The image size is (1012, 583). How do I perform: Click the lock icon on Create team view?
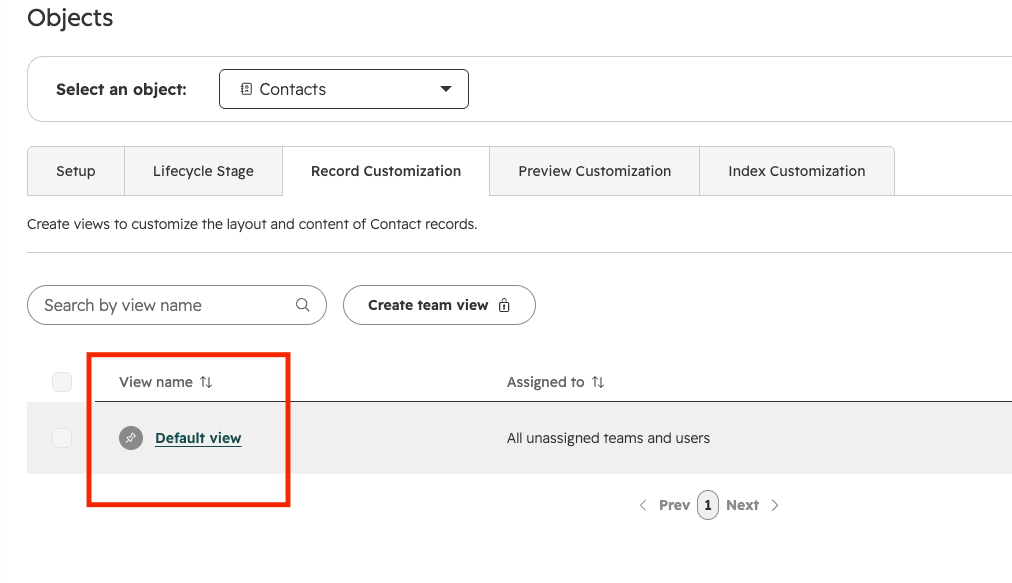point(504,305)
